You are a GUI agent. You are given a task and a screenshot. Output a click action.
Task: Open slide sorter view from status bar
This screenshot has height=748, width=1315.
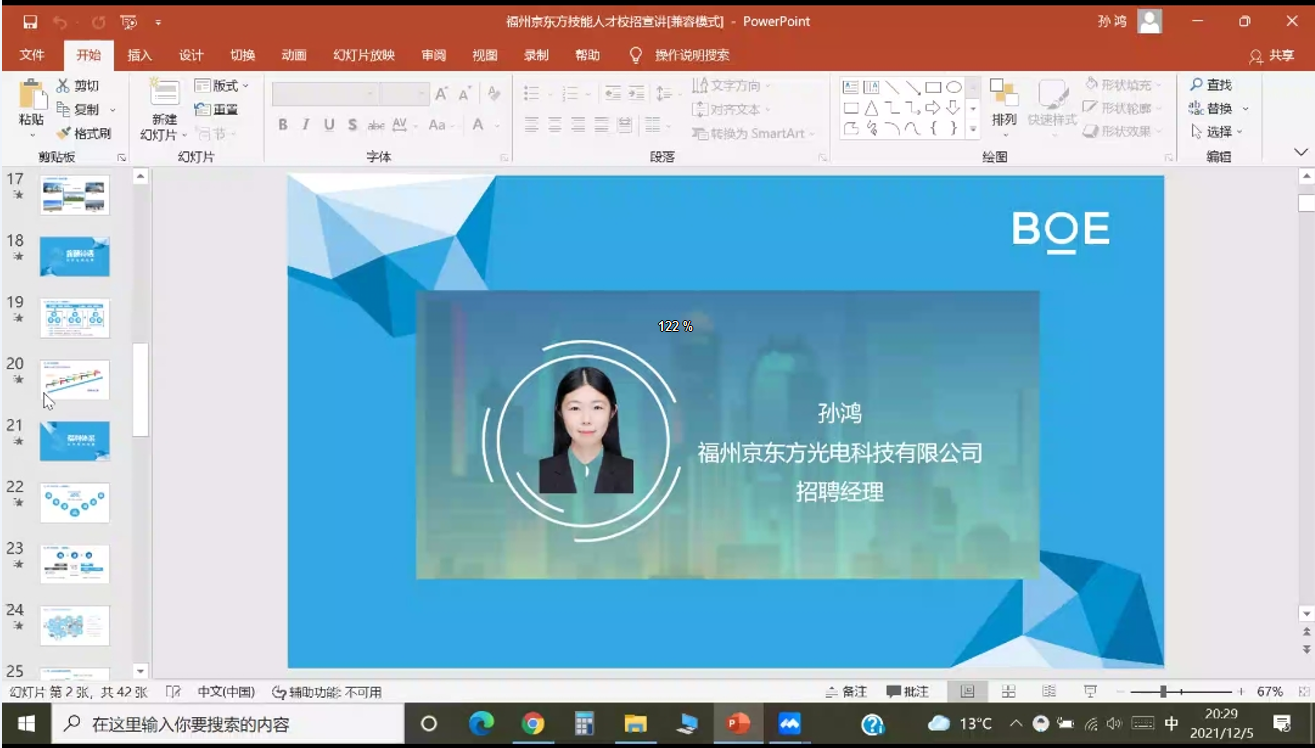coord(1008,692)
